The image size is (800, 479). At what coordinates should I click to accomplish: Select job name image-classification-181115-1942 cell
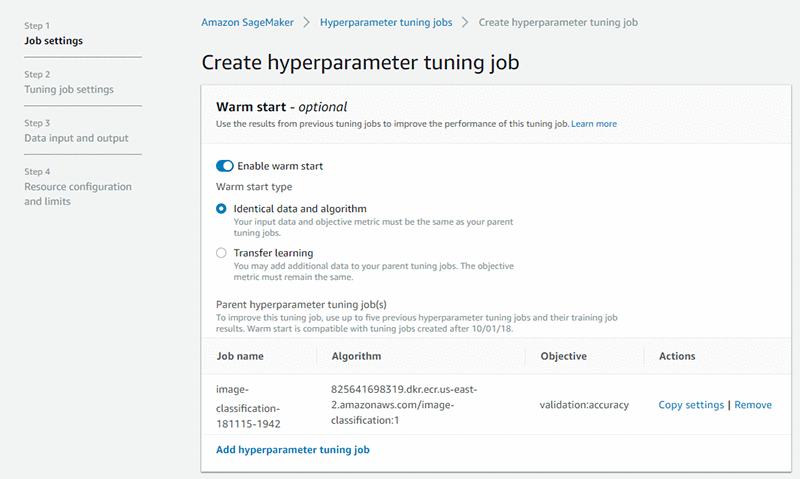[x=248, y=407]
